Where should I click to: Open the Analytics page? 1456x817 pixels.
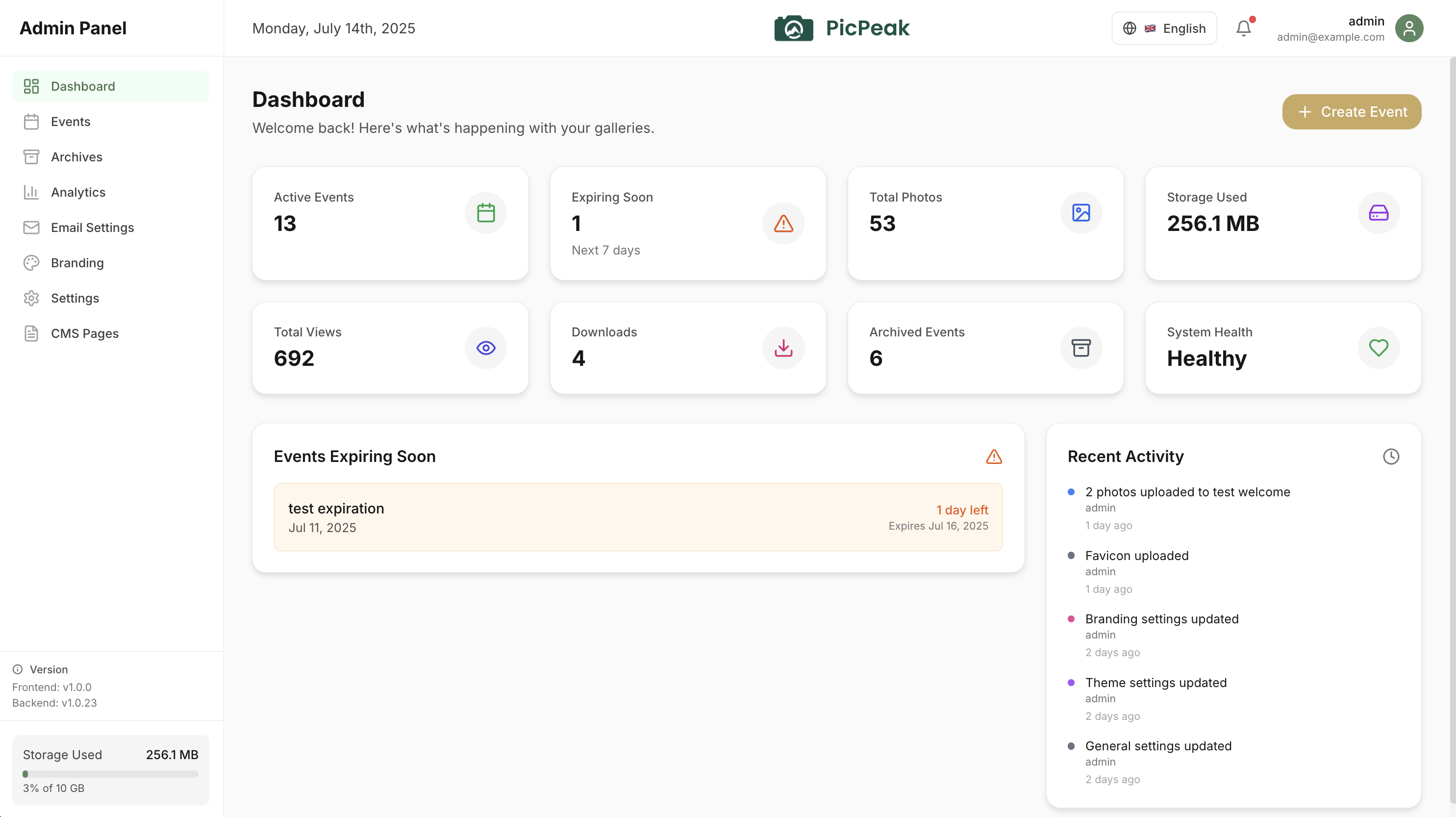coord(111,192)
